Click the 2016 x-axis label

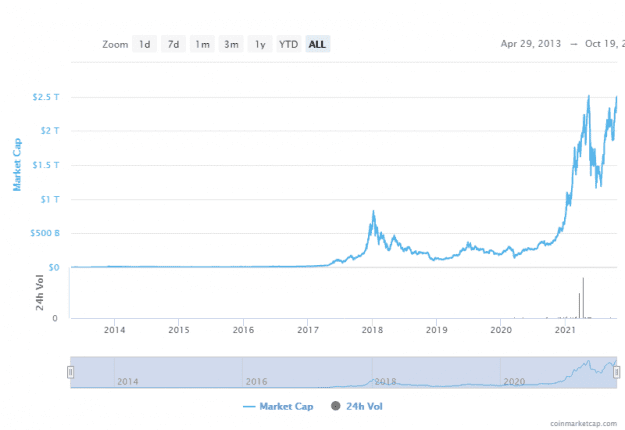coord(243,330)
